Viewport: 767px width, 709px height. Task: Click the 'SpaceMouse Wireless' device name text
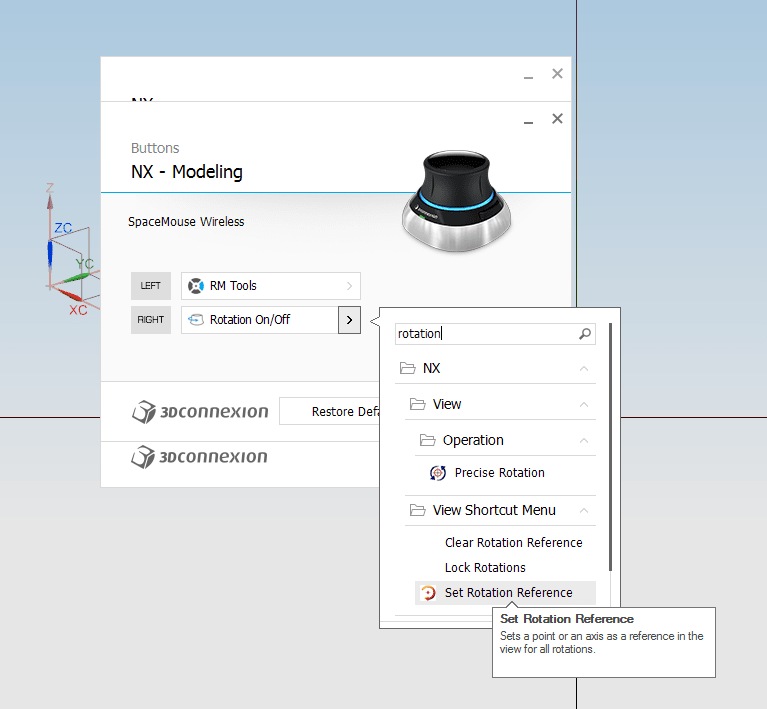(x=186, y=222)
